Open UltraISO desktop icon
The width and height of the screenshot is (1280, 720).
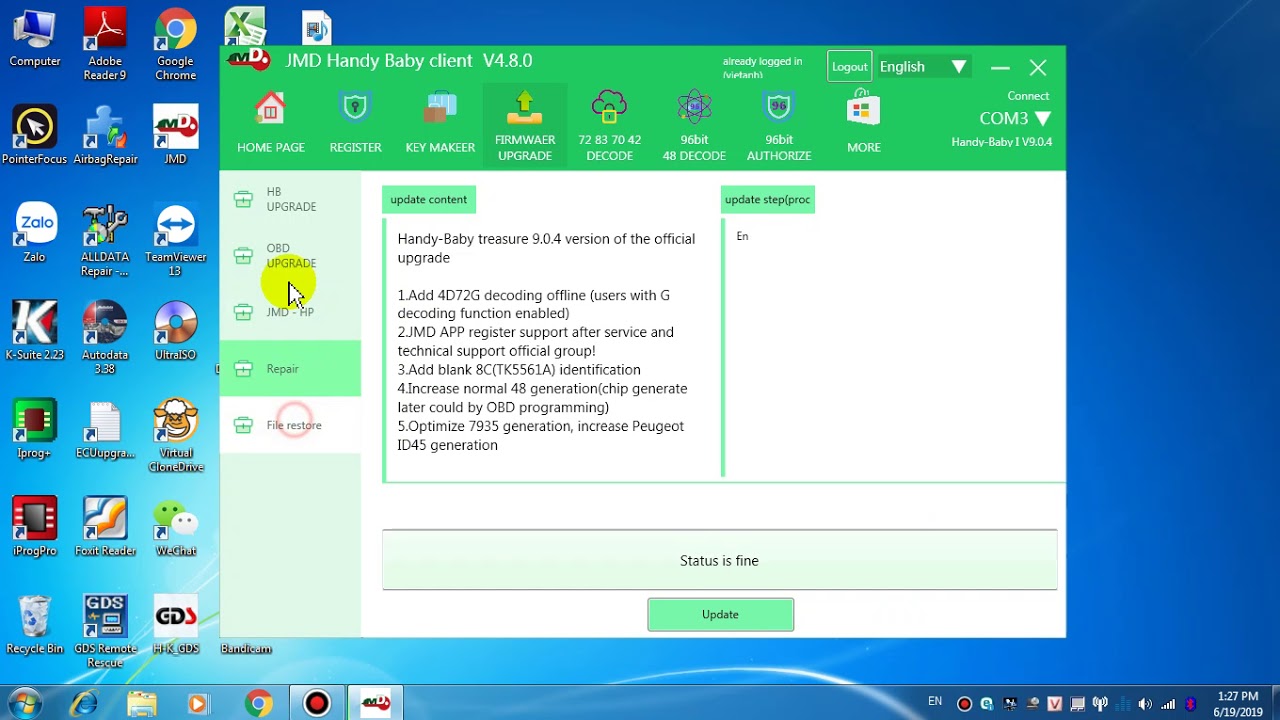[x=175, y=330]
